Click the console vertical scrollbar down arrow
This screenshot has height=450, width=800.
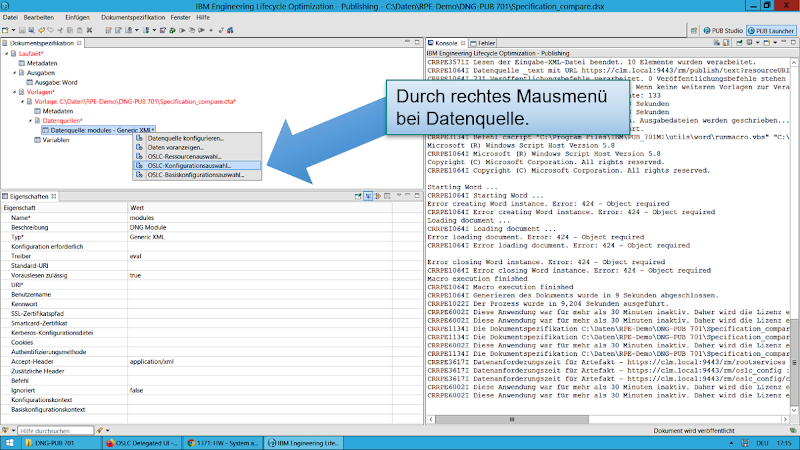(x=794, y=410)
